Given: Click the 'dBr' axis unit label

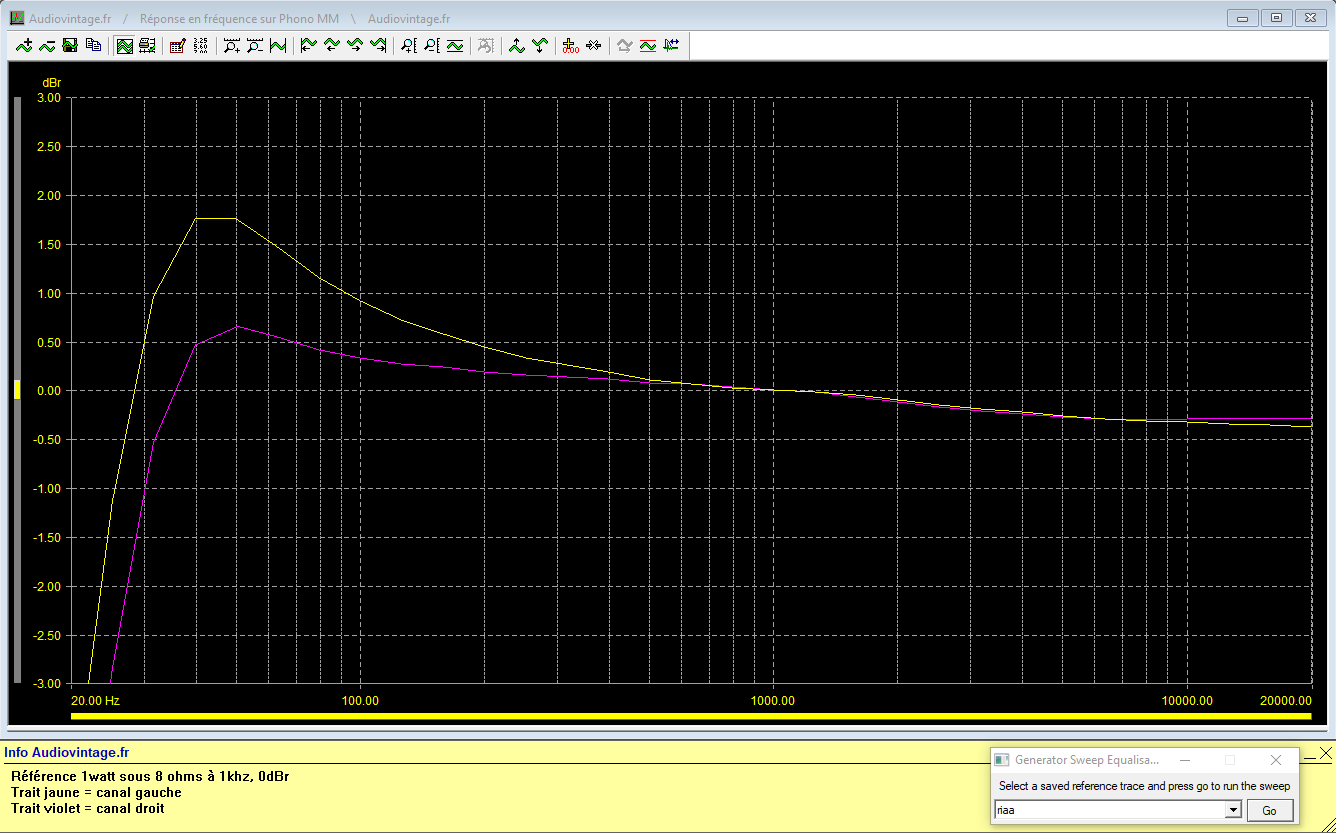Looking at the screenshot, I should pos(50,82).
